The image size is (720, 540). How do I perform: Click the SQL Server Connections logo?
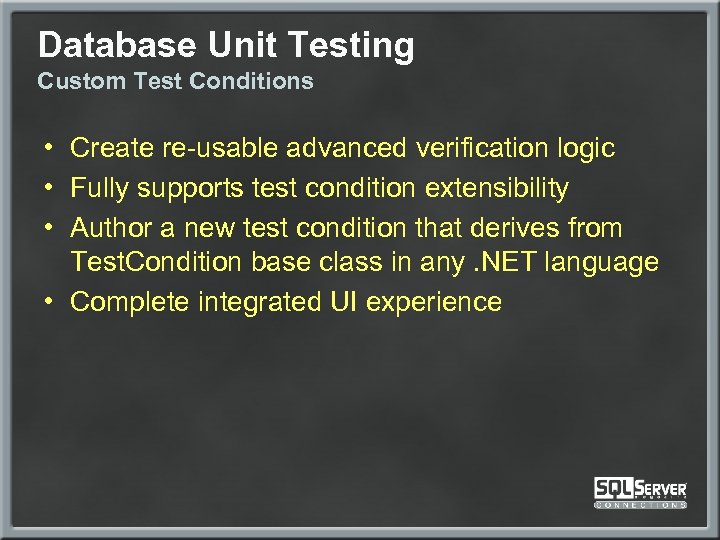[x=640, y=491]
